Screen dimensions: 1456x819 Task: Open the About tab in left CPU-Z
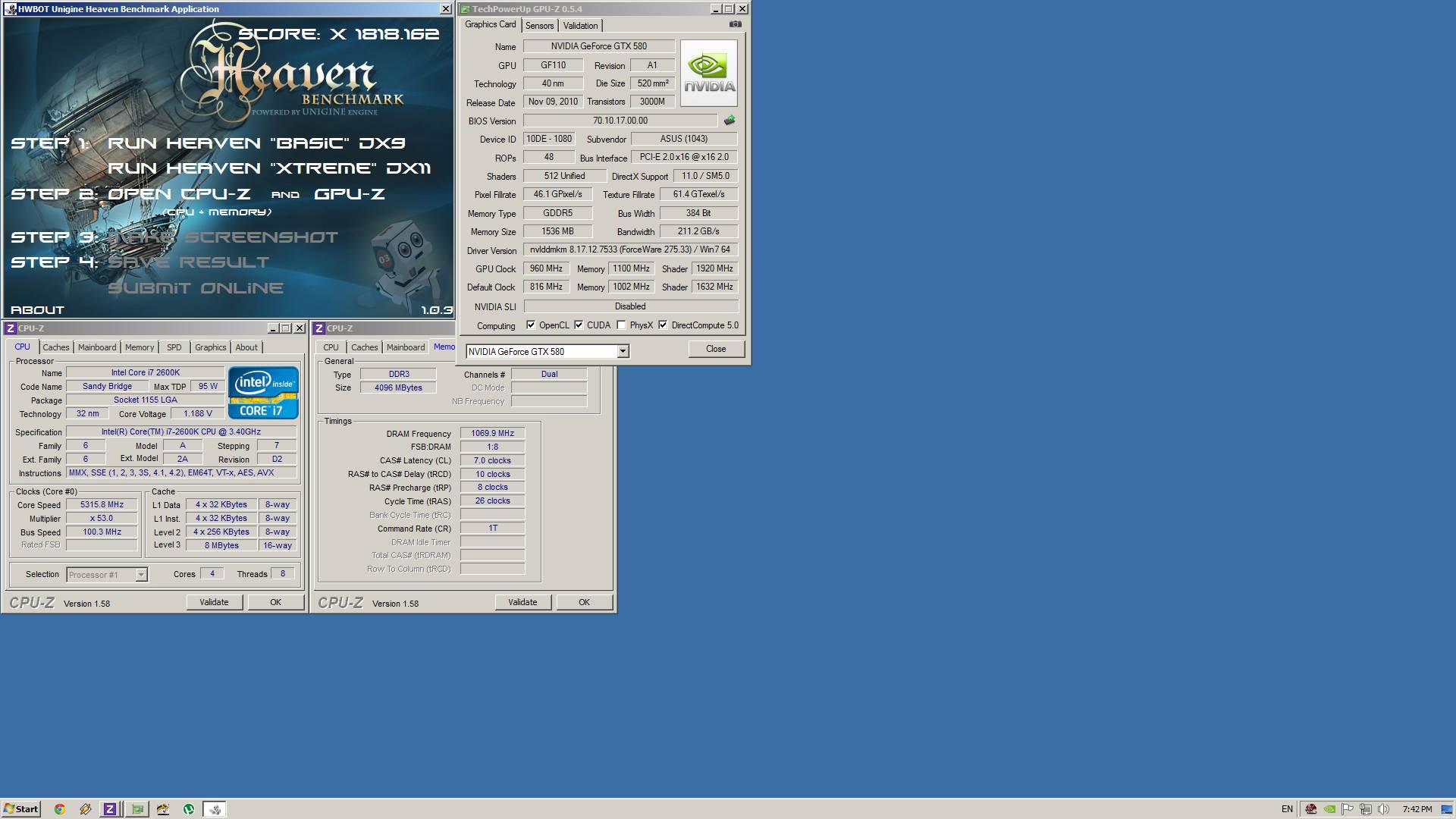[246, 347]
